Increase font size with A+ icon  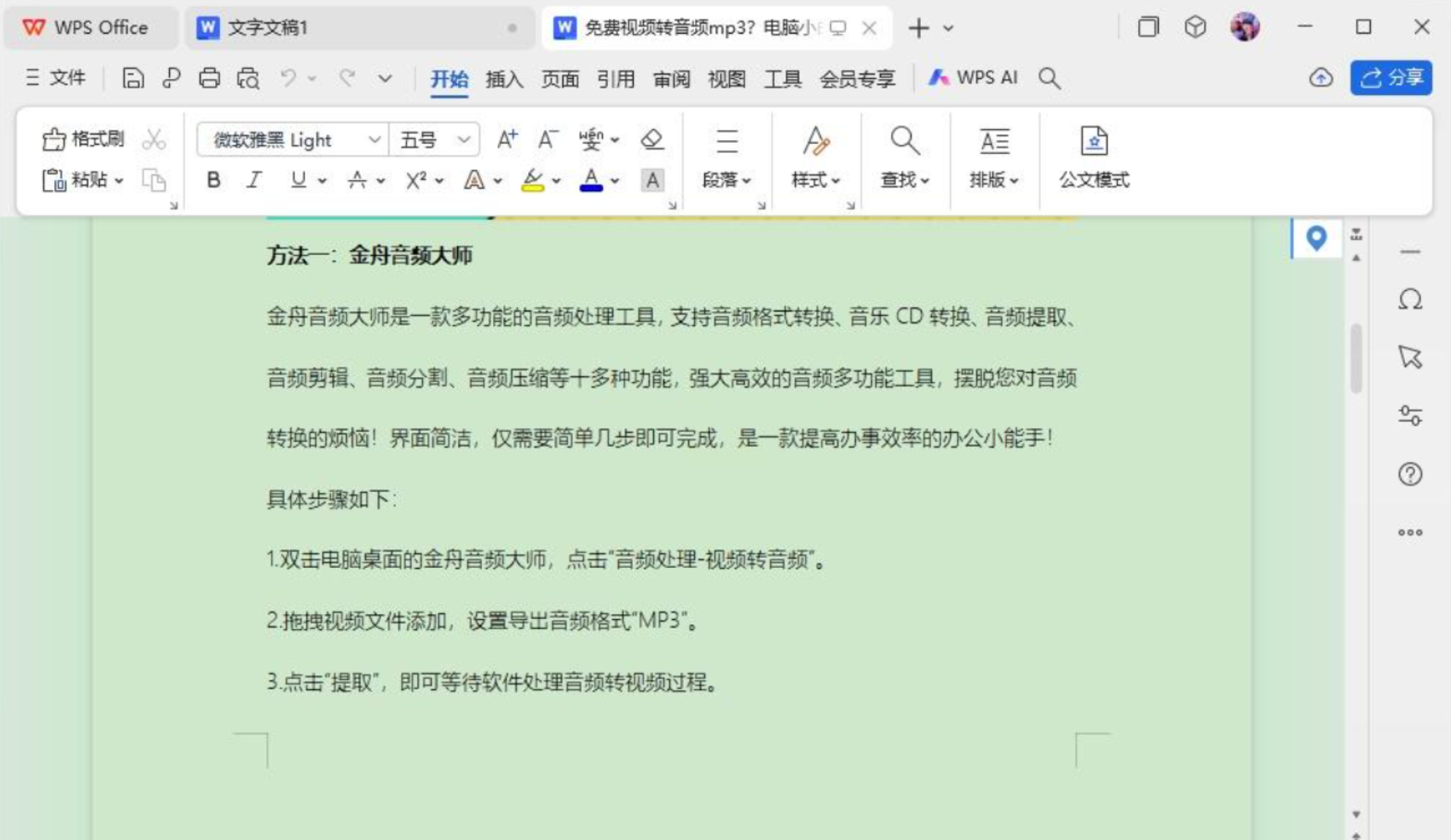(x=507, y=139)
